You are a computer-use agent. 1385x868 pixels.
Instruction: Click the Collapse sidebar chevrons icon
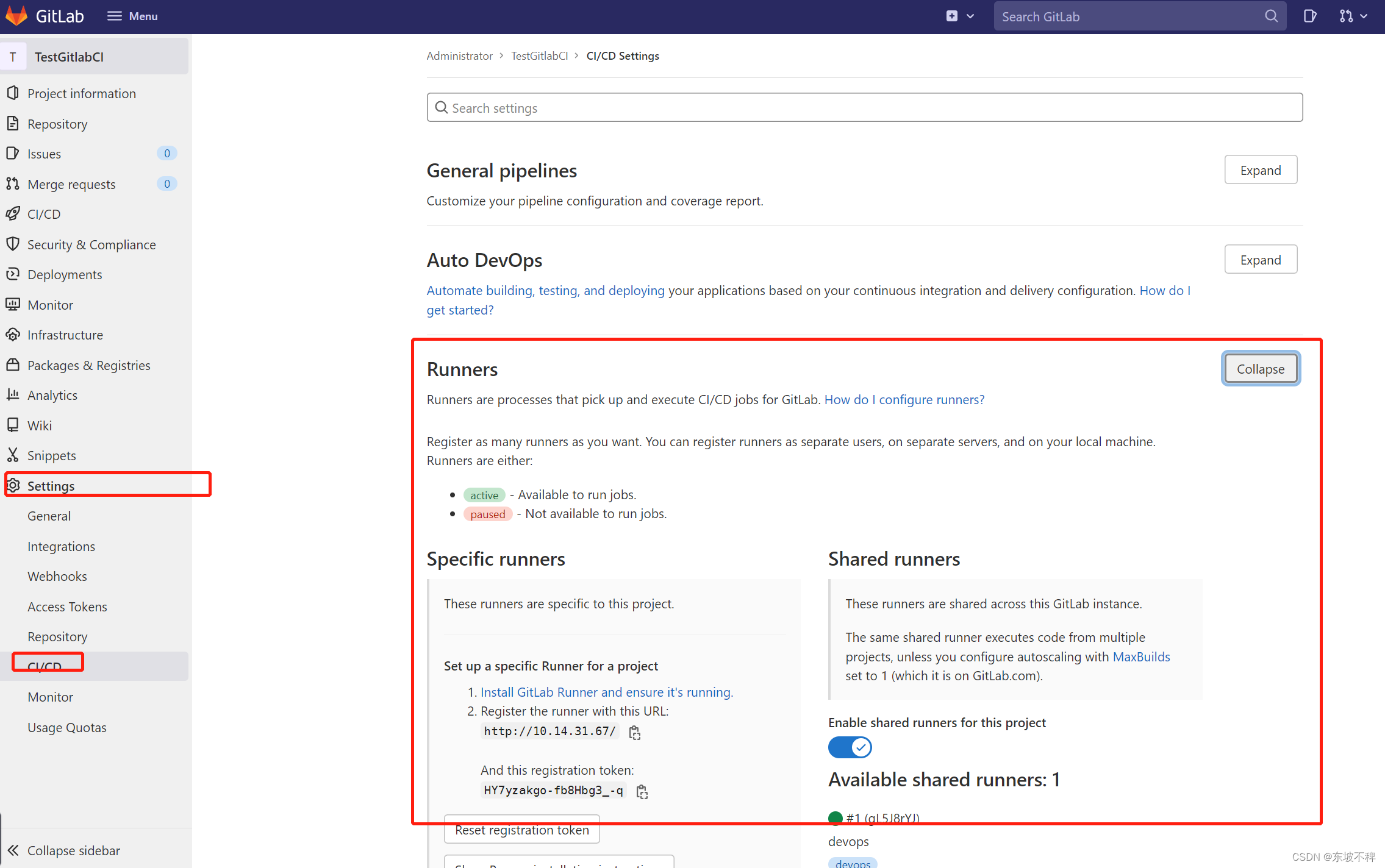13,850
